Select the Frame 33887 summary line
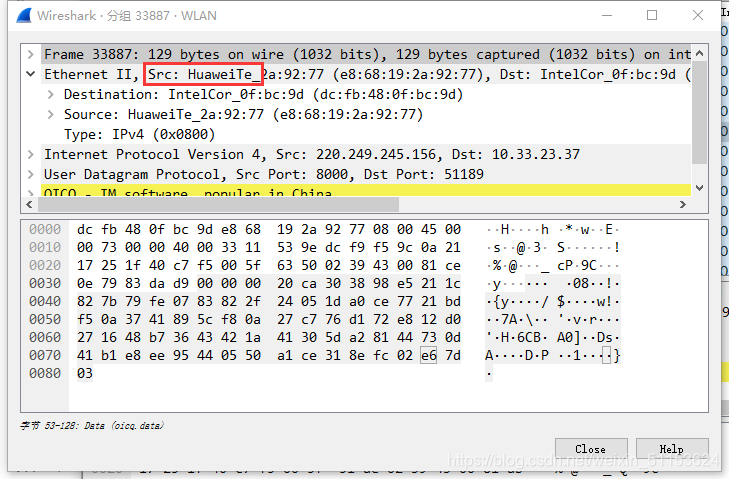This screenshot has width=729, height=479. coord(367,54)
